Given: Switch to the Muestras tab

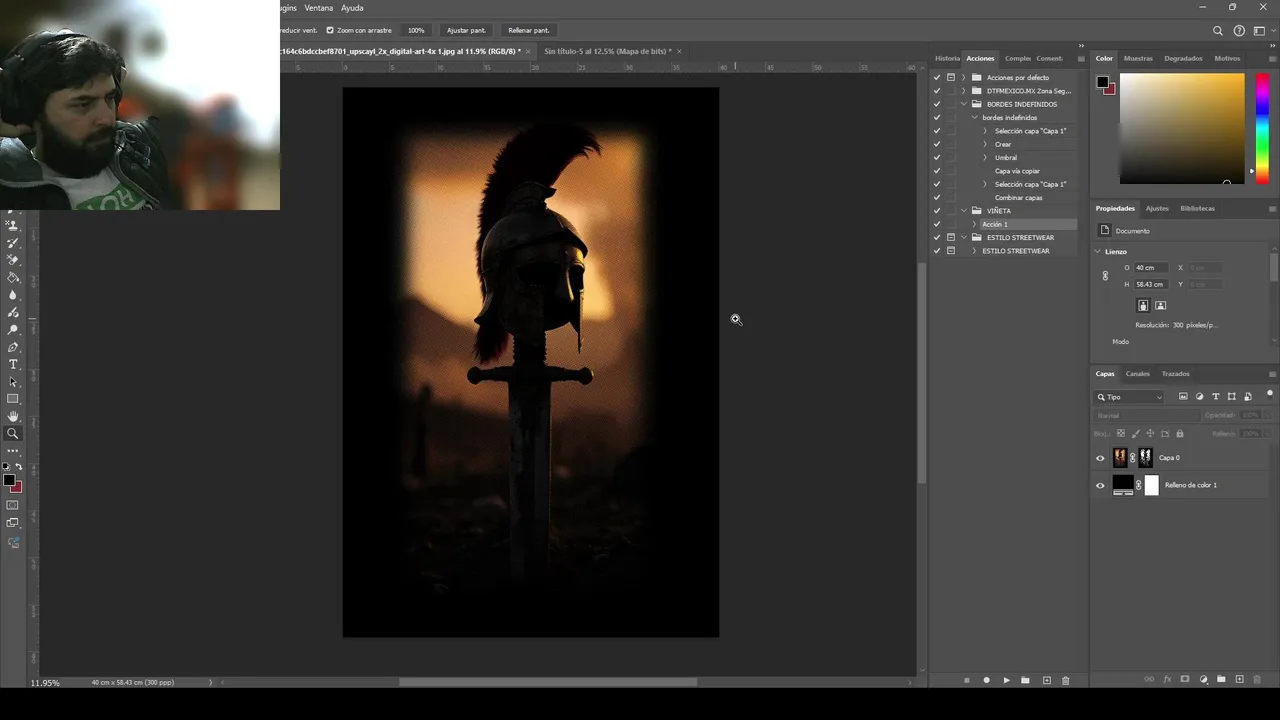Looking at the screenshot, I should point(1138,58).
